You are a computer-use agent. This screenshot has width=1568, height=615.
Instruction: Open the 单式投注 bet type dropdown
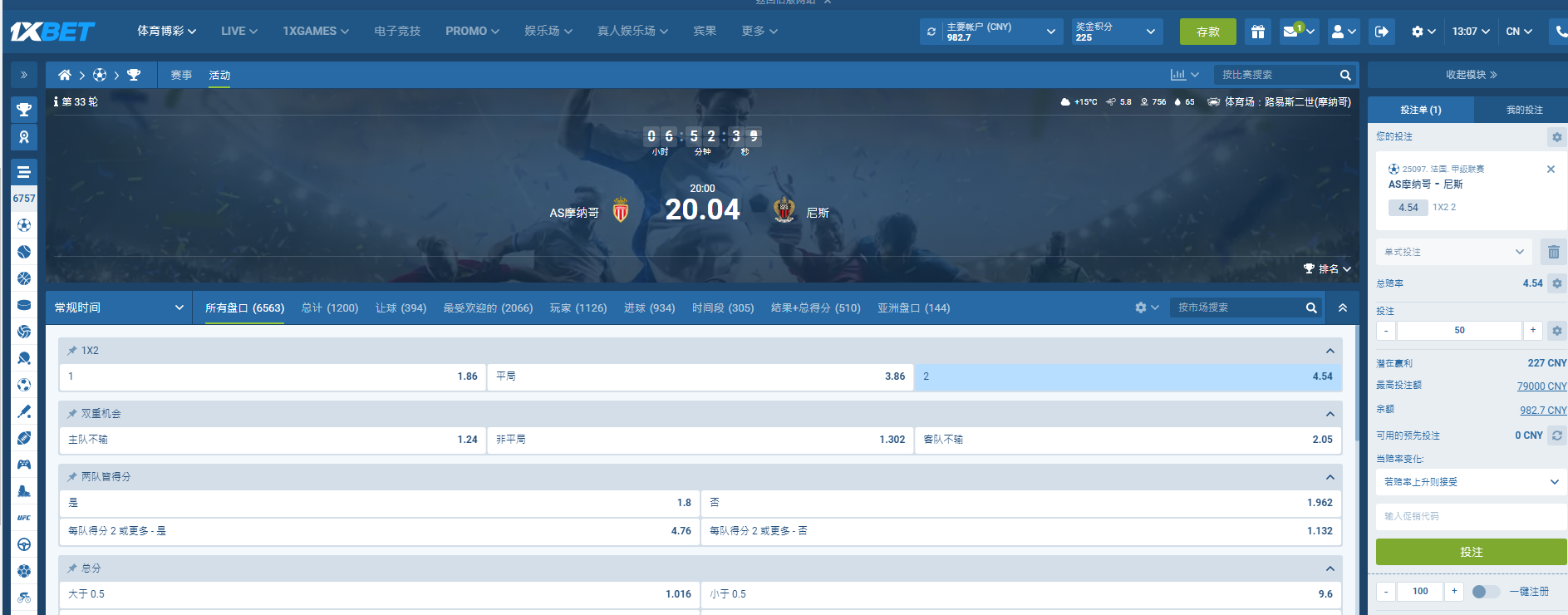1453,252
